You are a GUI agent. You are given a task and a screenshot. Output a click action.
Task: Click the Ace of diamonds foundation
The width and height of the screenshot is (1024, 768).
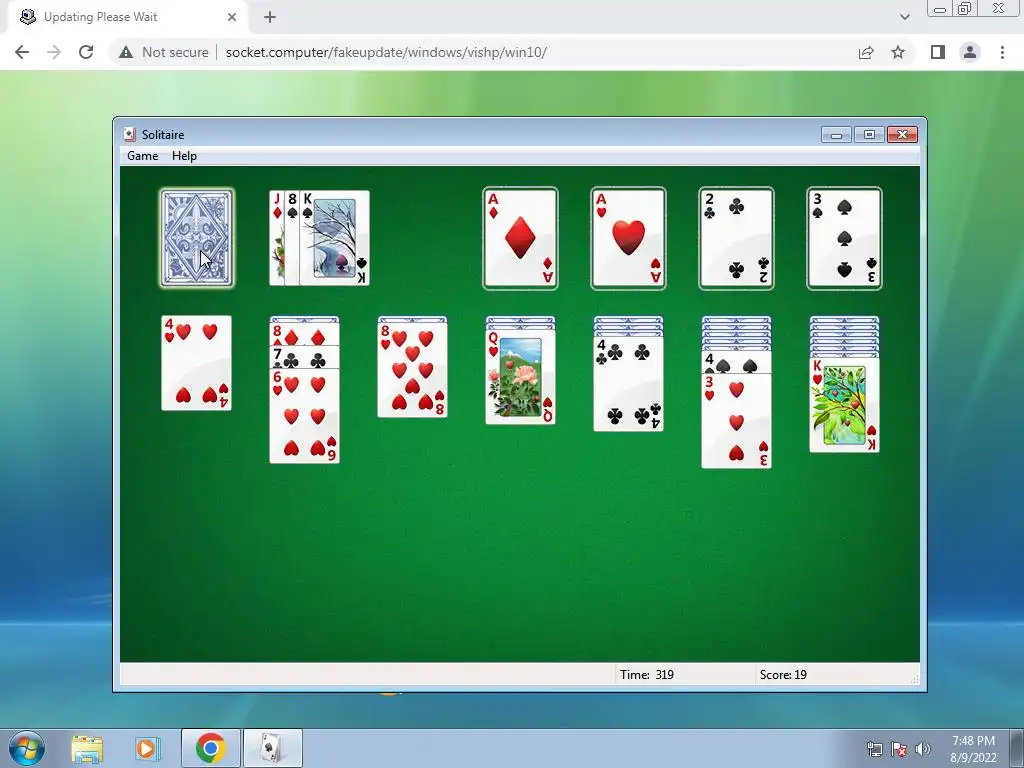520,238
